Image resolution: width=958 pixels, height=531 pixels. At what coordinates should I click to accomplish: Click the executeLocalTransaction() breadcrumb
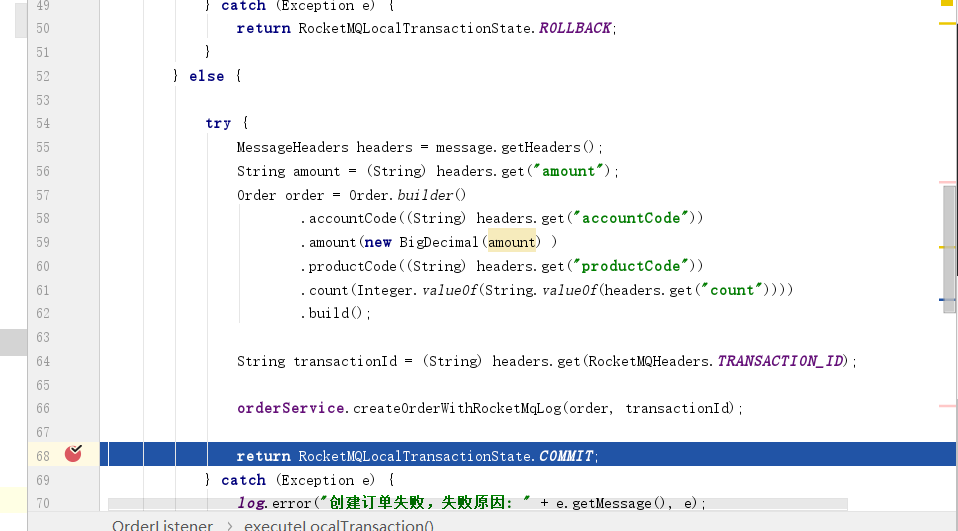click(x=339, y=525)
